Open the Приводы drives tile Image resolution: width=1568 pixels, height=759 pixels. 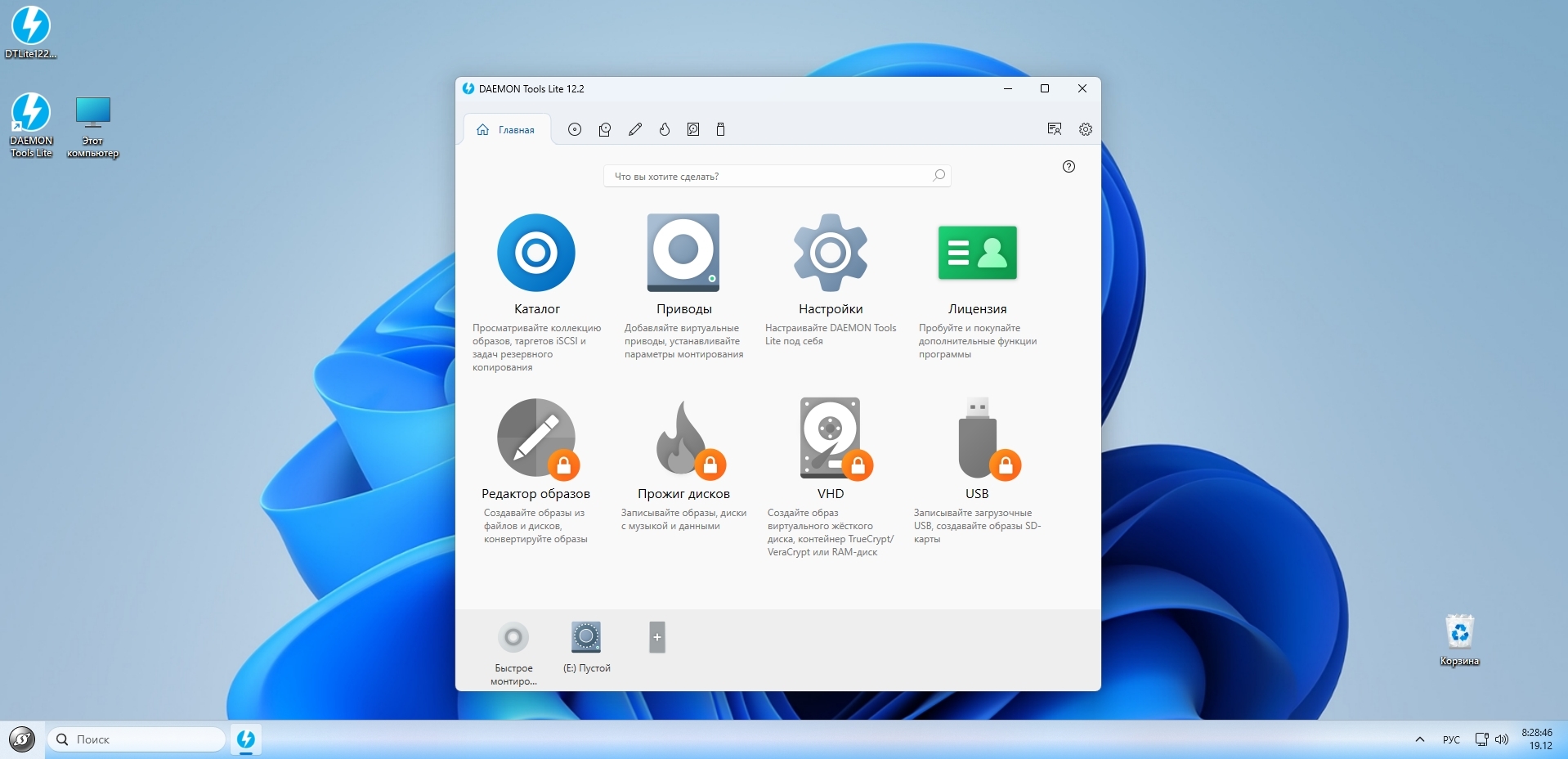coord(683,253)
